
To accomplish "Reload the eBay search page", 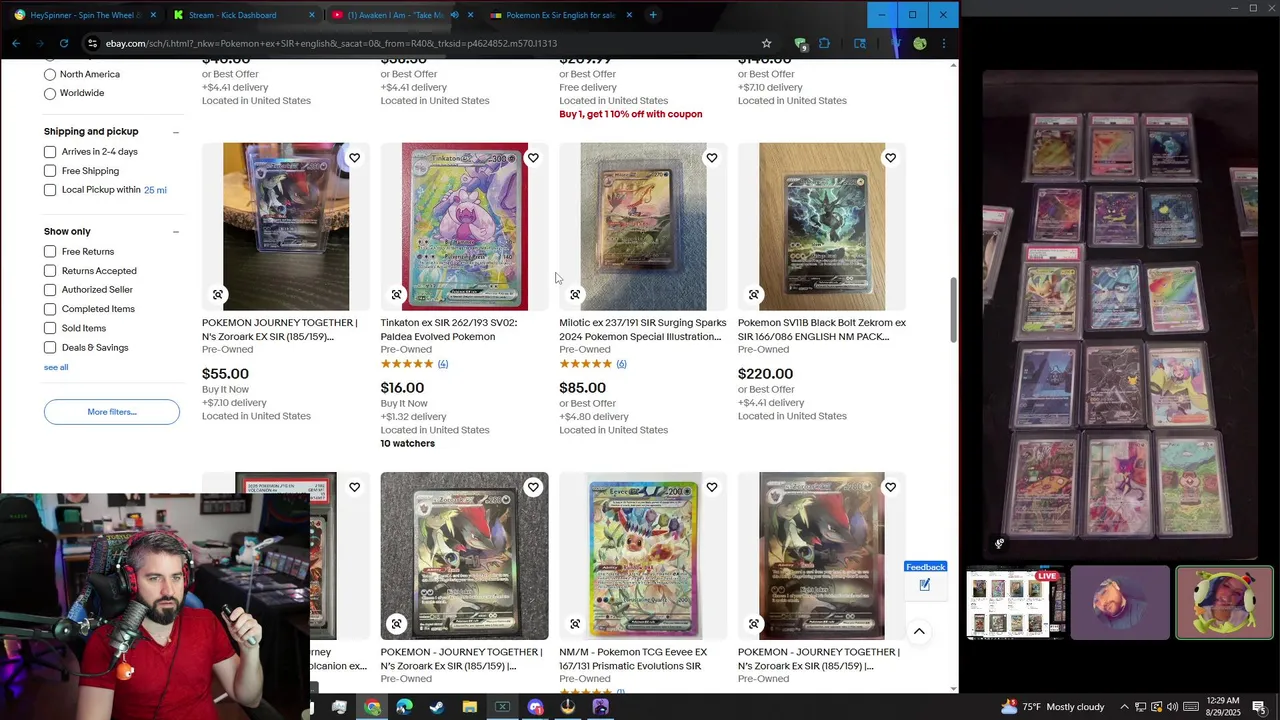I will pos(64,43).
